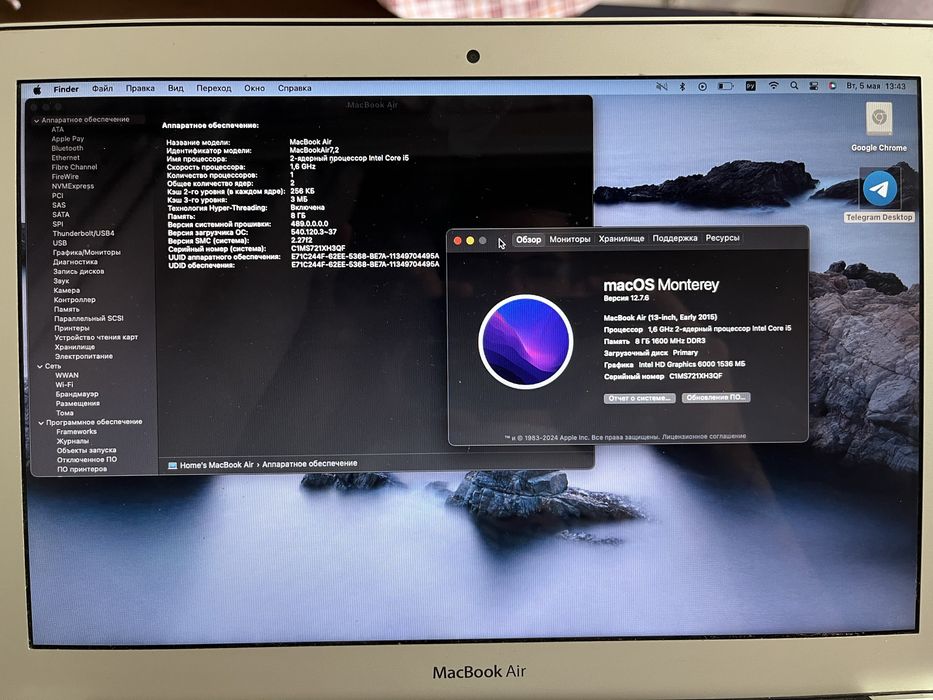
Task: Click the computer icon in the path bar
Action: point(173,465)
